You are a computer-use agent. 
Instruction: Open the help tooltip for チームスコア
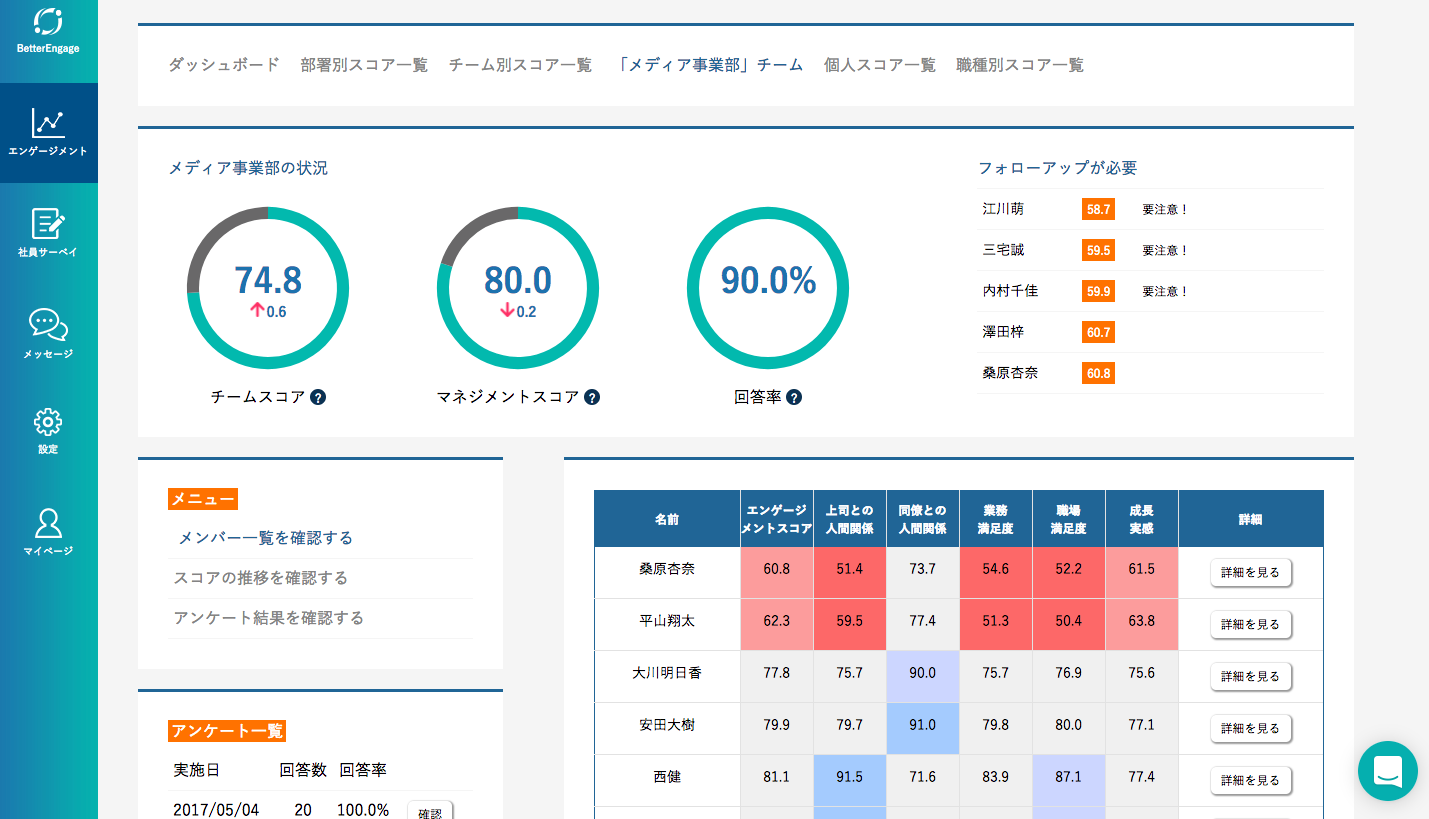[x=320, y=397]
